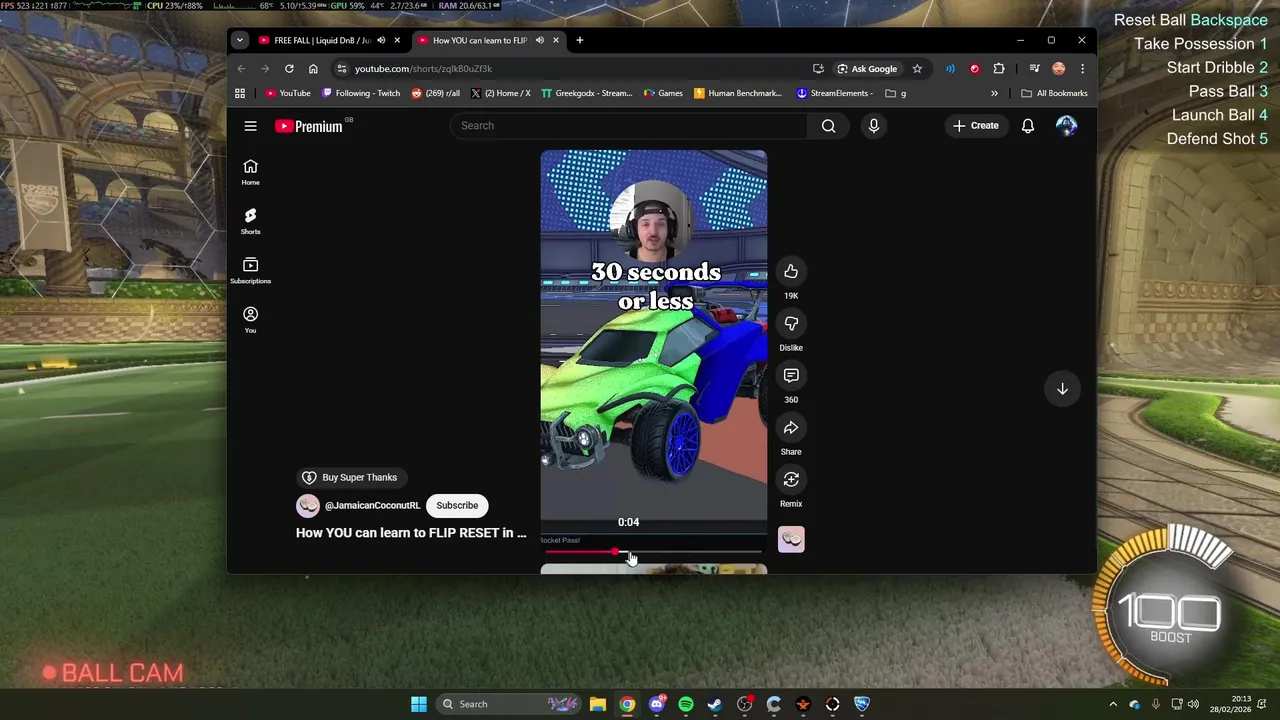Mute the FREE FALL tab audio
The height and width of the screenshot is (720, 1280).
click(381, 41)
